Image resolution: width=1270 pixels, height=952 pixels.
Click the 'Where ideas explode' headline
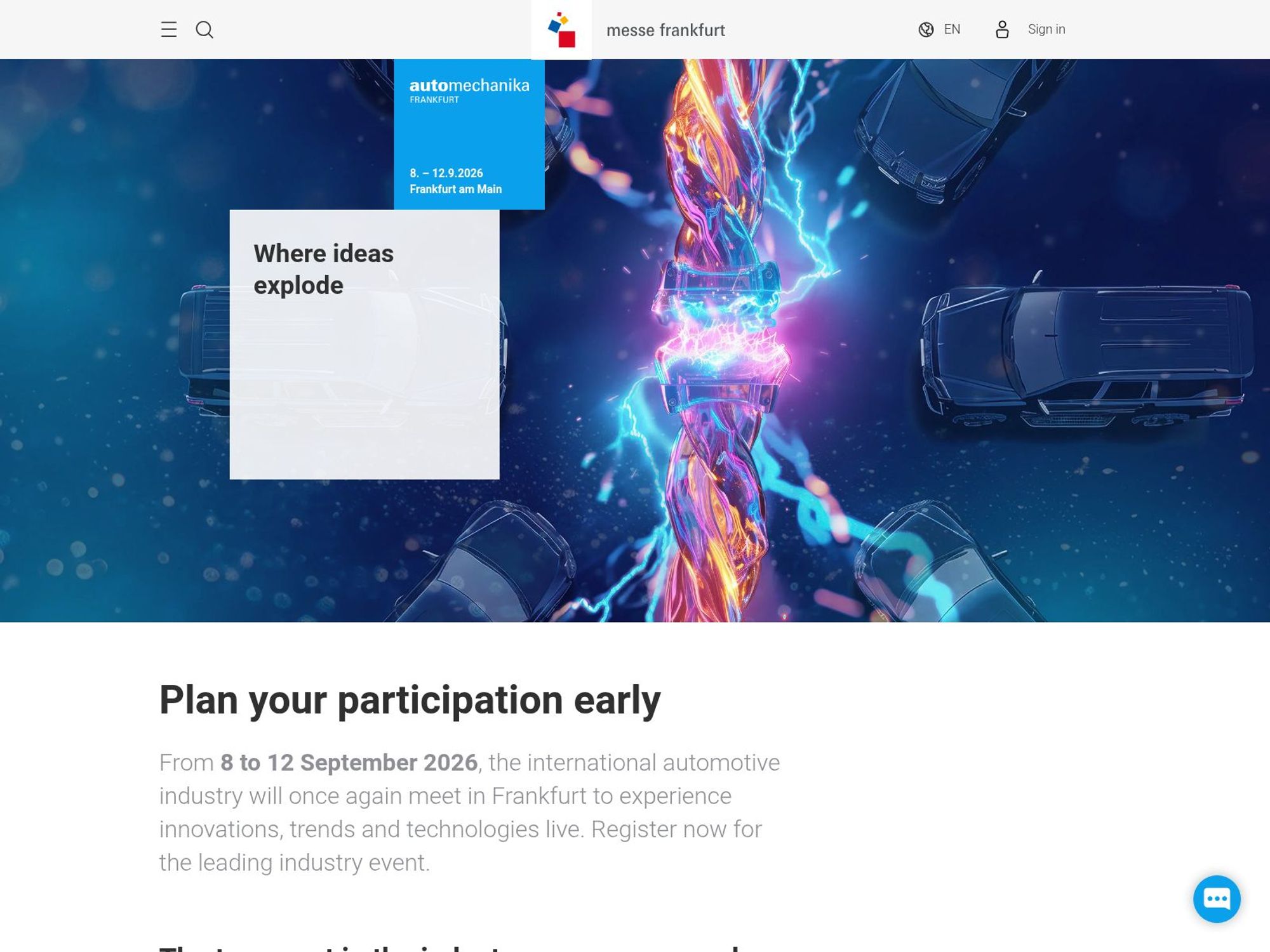[x=323, y=269]
